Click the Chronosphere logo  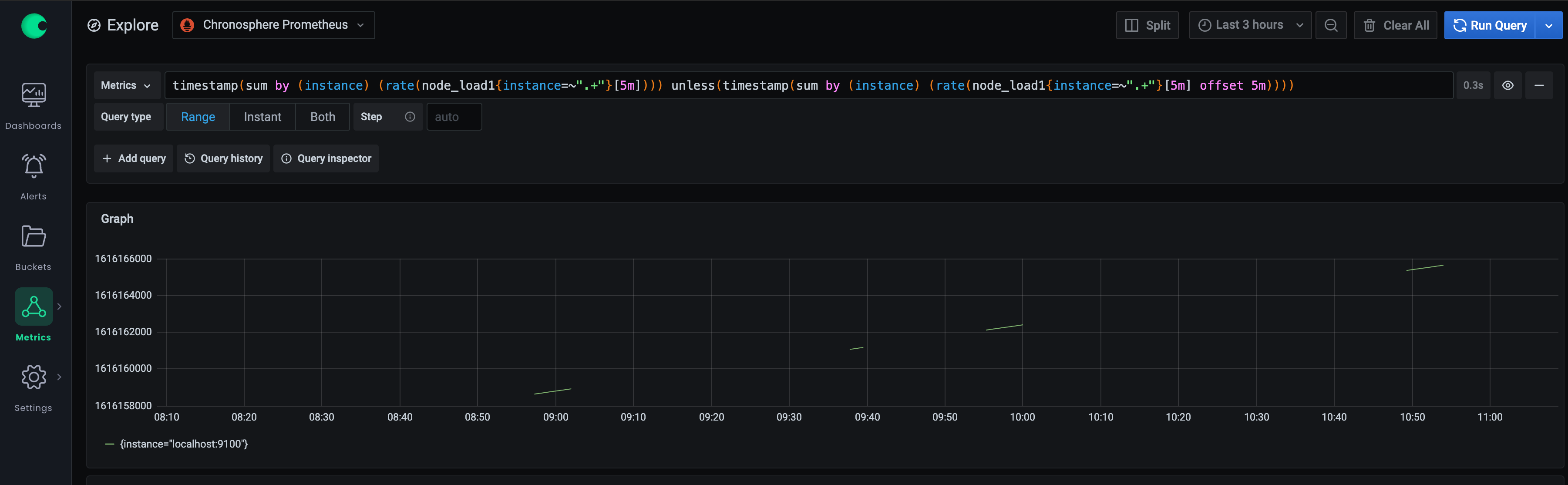pos(34,26)
